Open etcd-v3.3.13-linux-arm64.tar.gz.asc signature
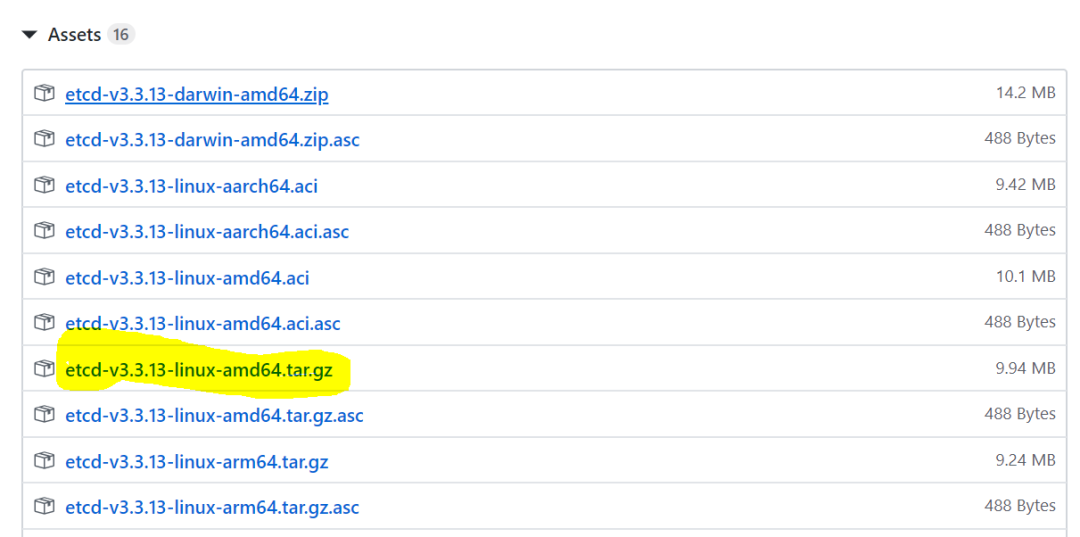The width and height of the screenshot is (1080, 537). pyautogui.click(x=212, y=507)
